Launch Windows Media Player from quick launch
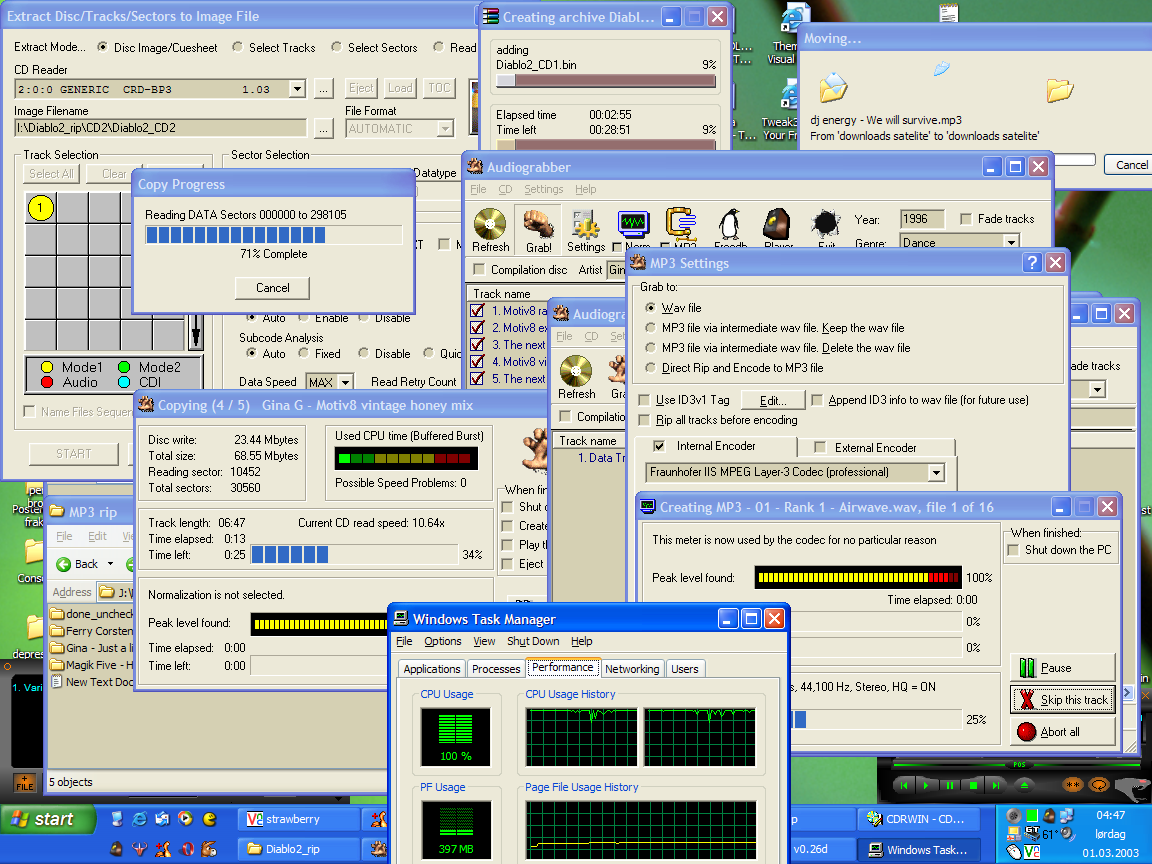1152x864 pixels. [186, 818]
